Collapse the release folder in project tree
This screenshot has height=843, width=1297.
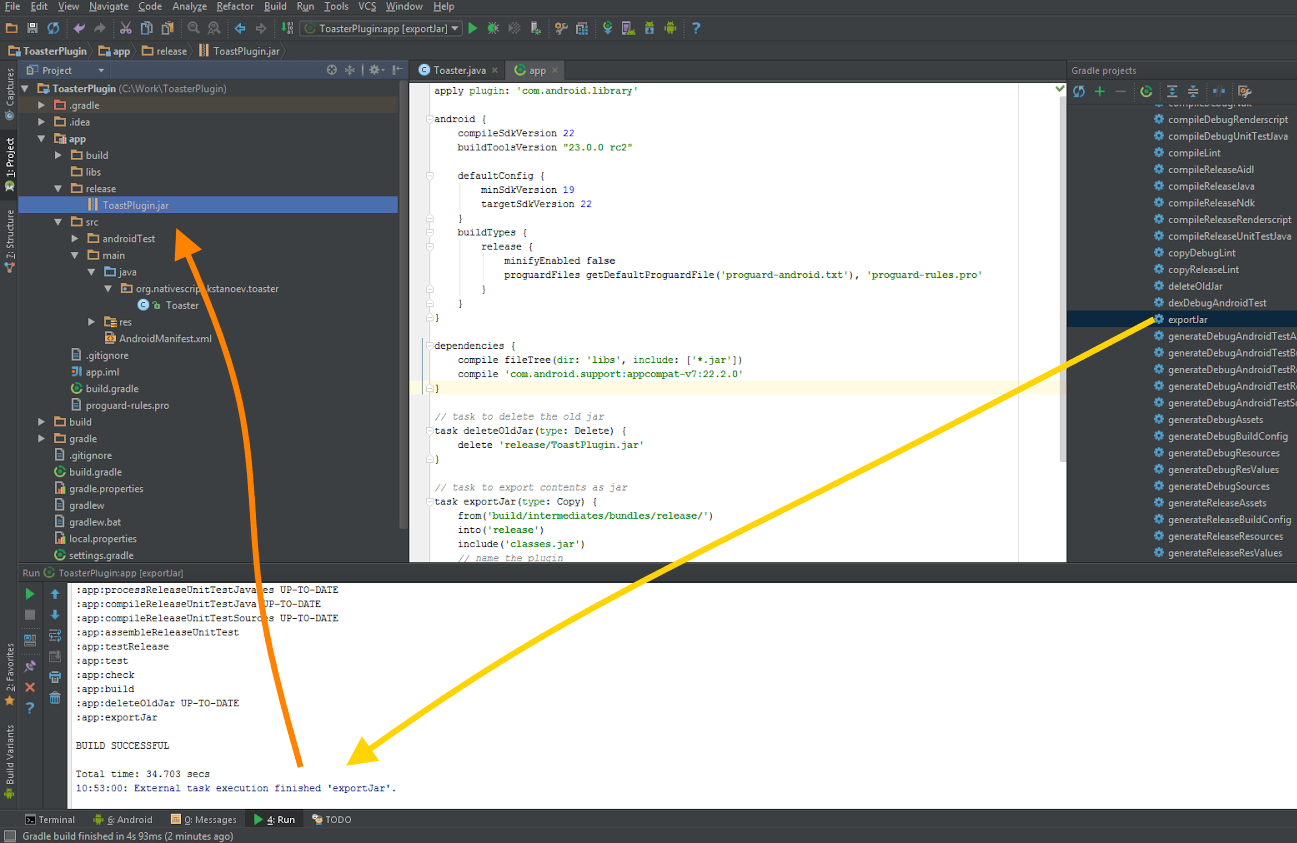(60, 188)
